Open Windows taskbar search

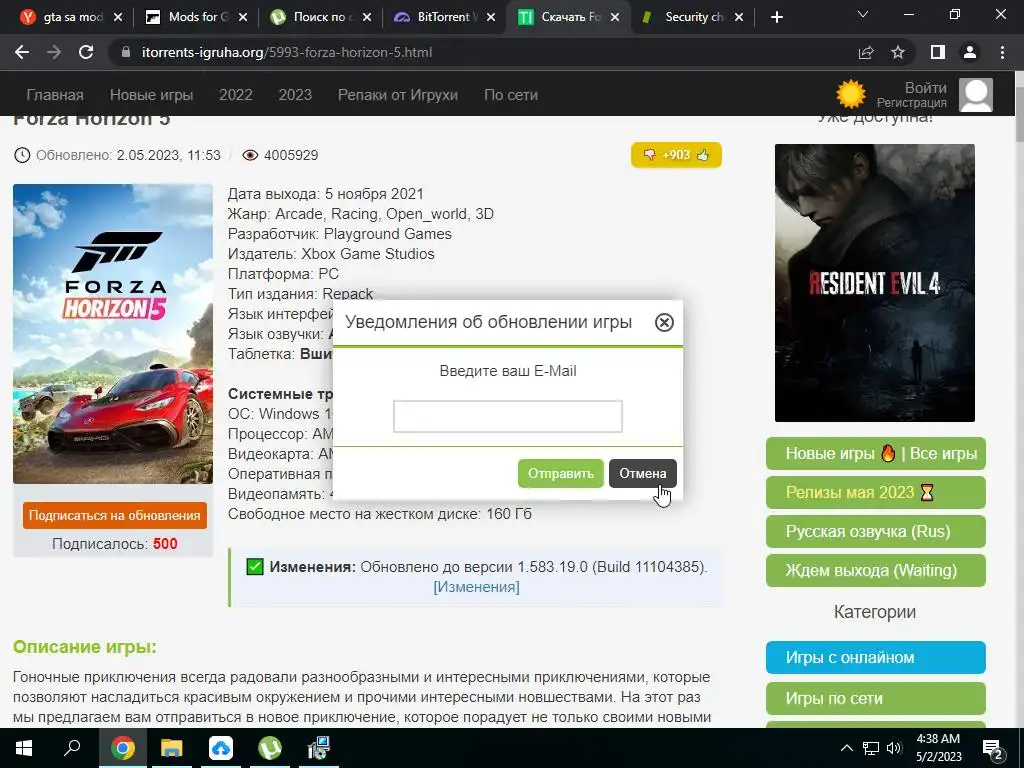[72, 748]
